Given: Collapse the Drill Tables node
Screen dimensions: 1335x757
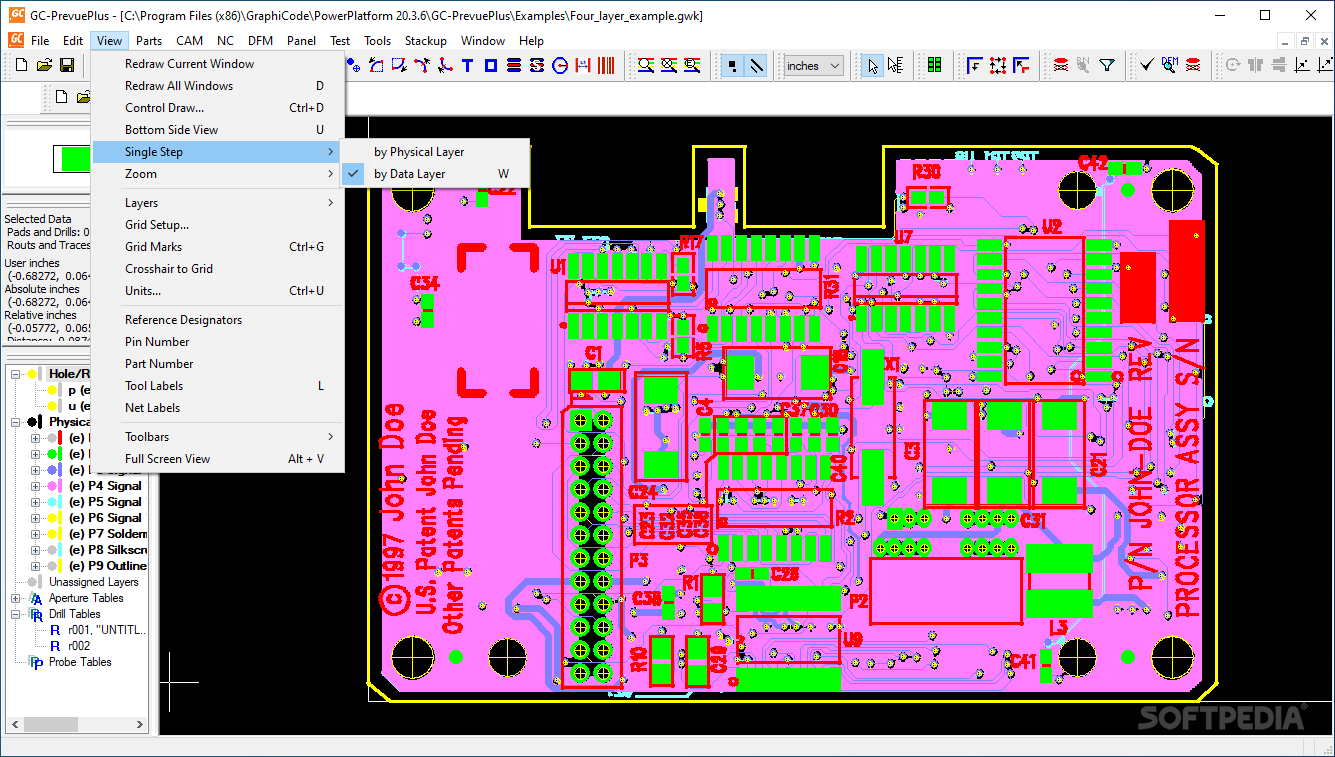Looking at the screenshot, I should pyautogui.click(x=16, y=614).
